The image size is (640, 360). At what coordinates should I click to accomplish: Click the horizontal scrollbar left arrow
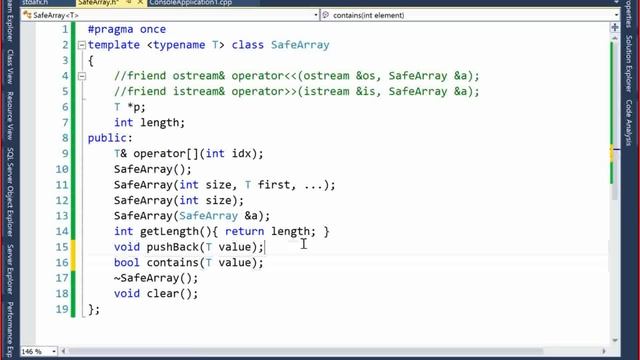pyautogui.click(x=63, y=351)
